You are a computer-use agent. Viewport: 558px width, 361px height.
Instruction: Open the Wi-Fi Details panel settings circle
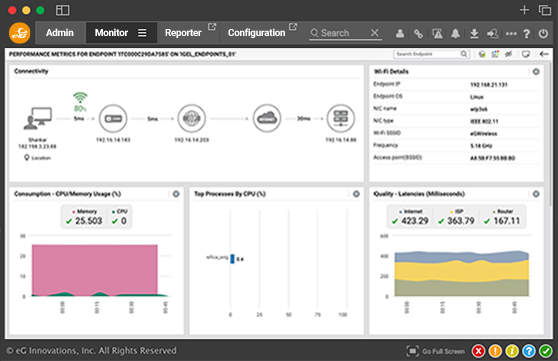(536, 72)
